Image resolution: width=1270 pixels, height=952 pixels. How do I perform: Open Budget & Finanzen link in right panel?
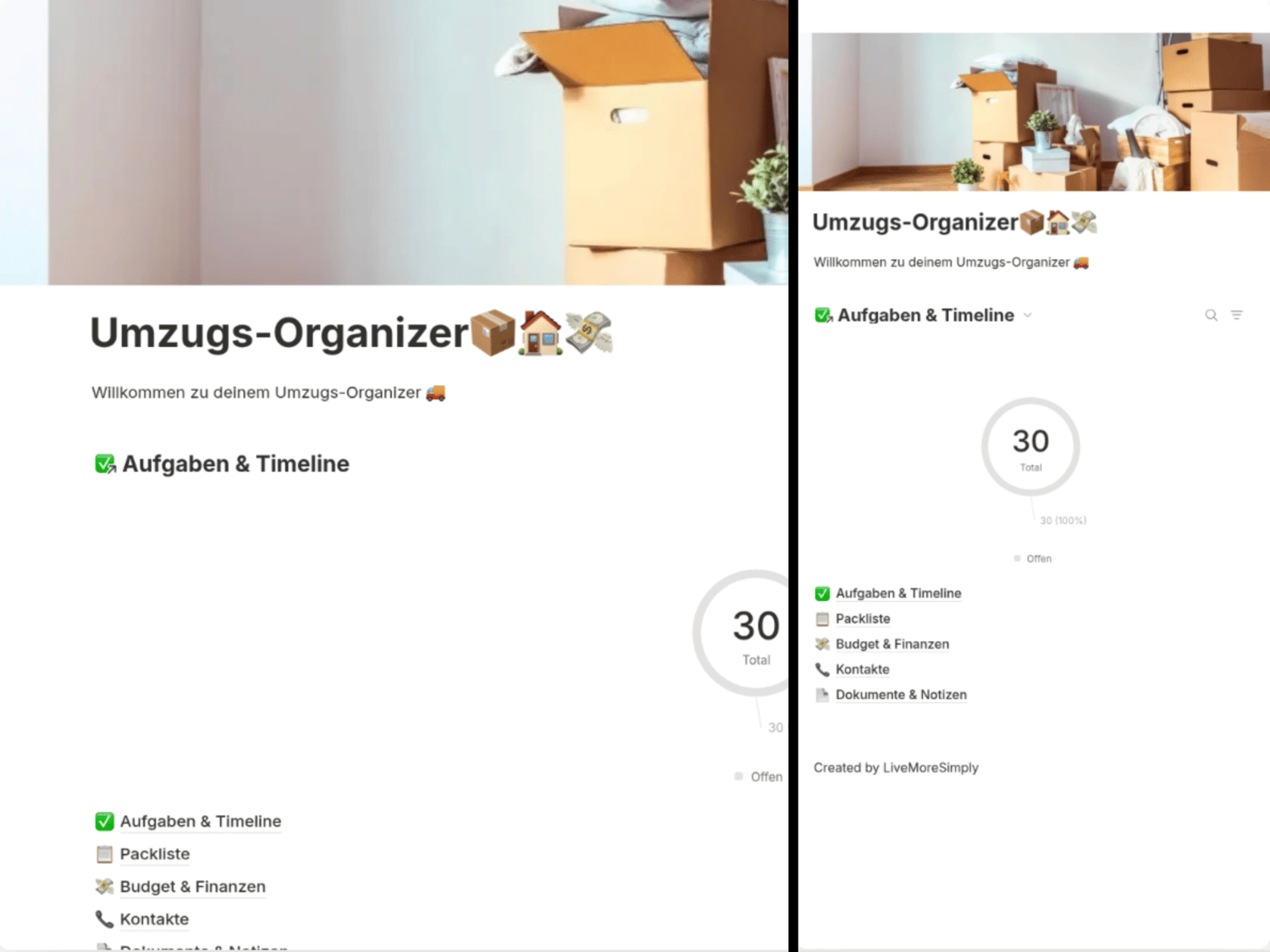click(892, 644)
